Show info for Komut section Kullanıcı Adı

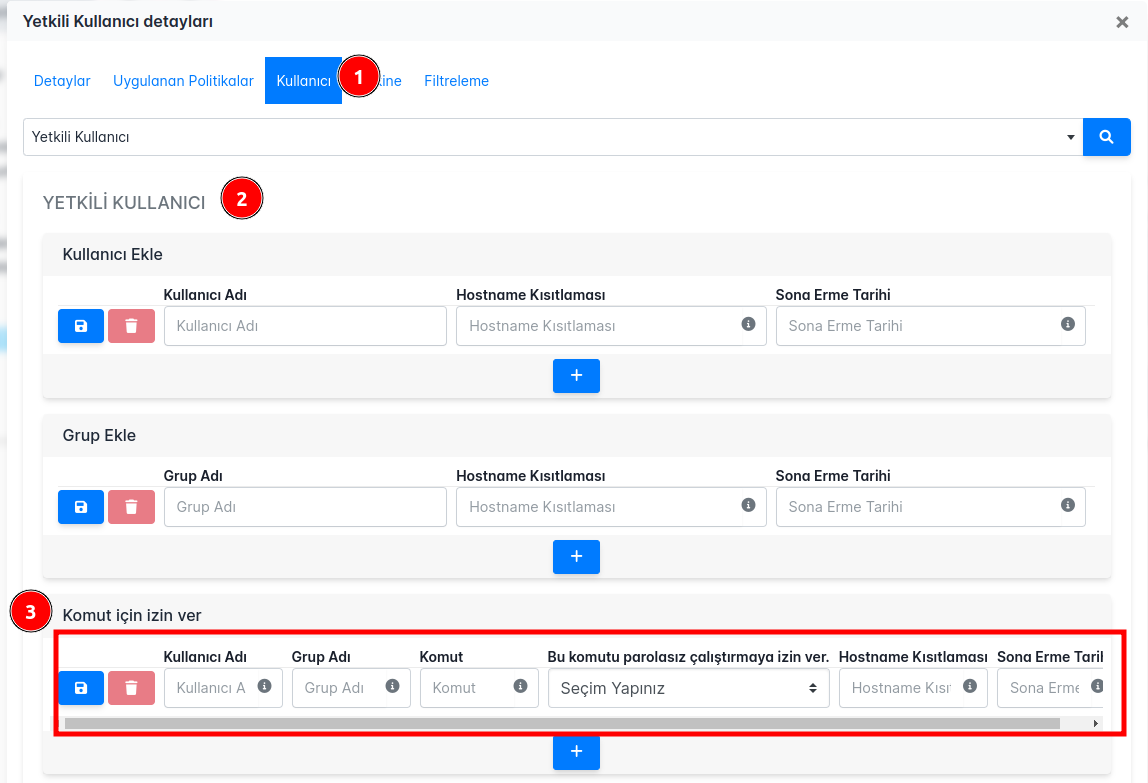pyautogui.click(x=264, y=686)
